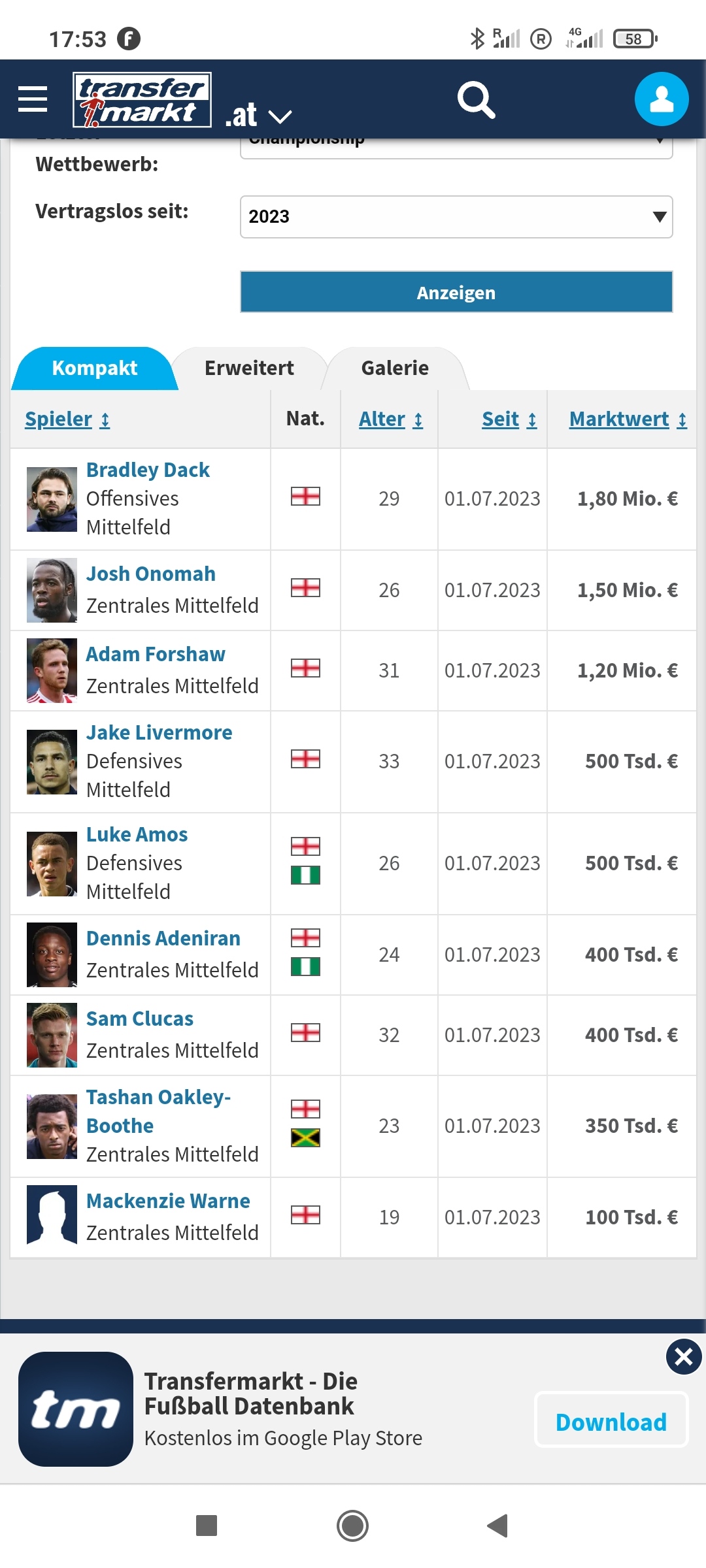Click the Anzeigen button
This screenshot has width=706, height=1568.
(x=456, y=292)
